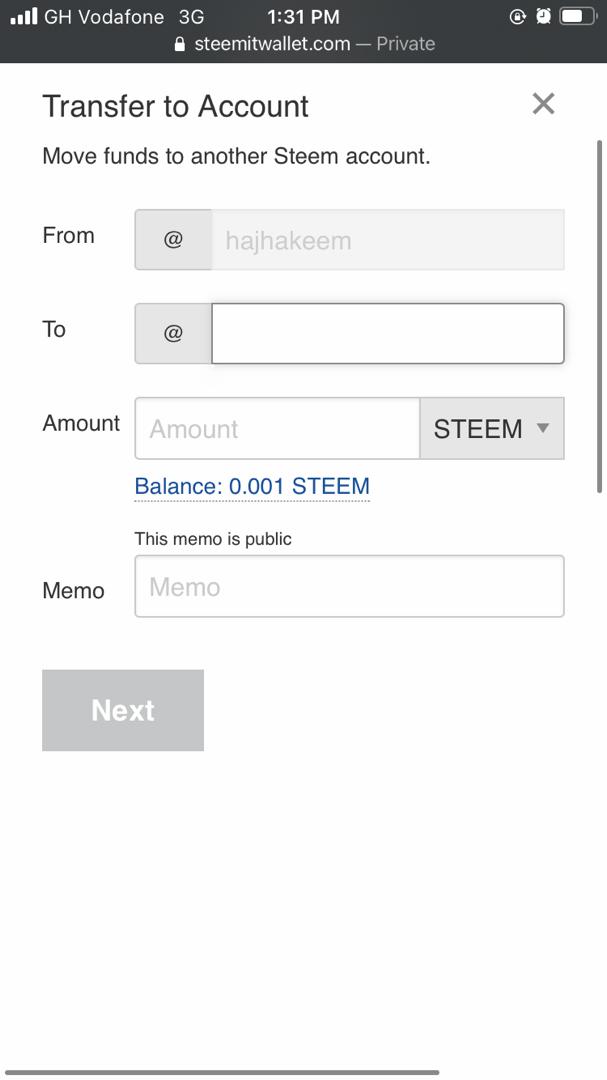Click the @ symbol beside To field
Viewport: 607px width, 1080px height.
173,334
